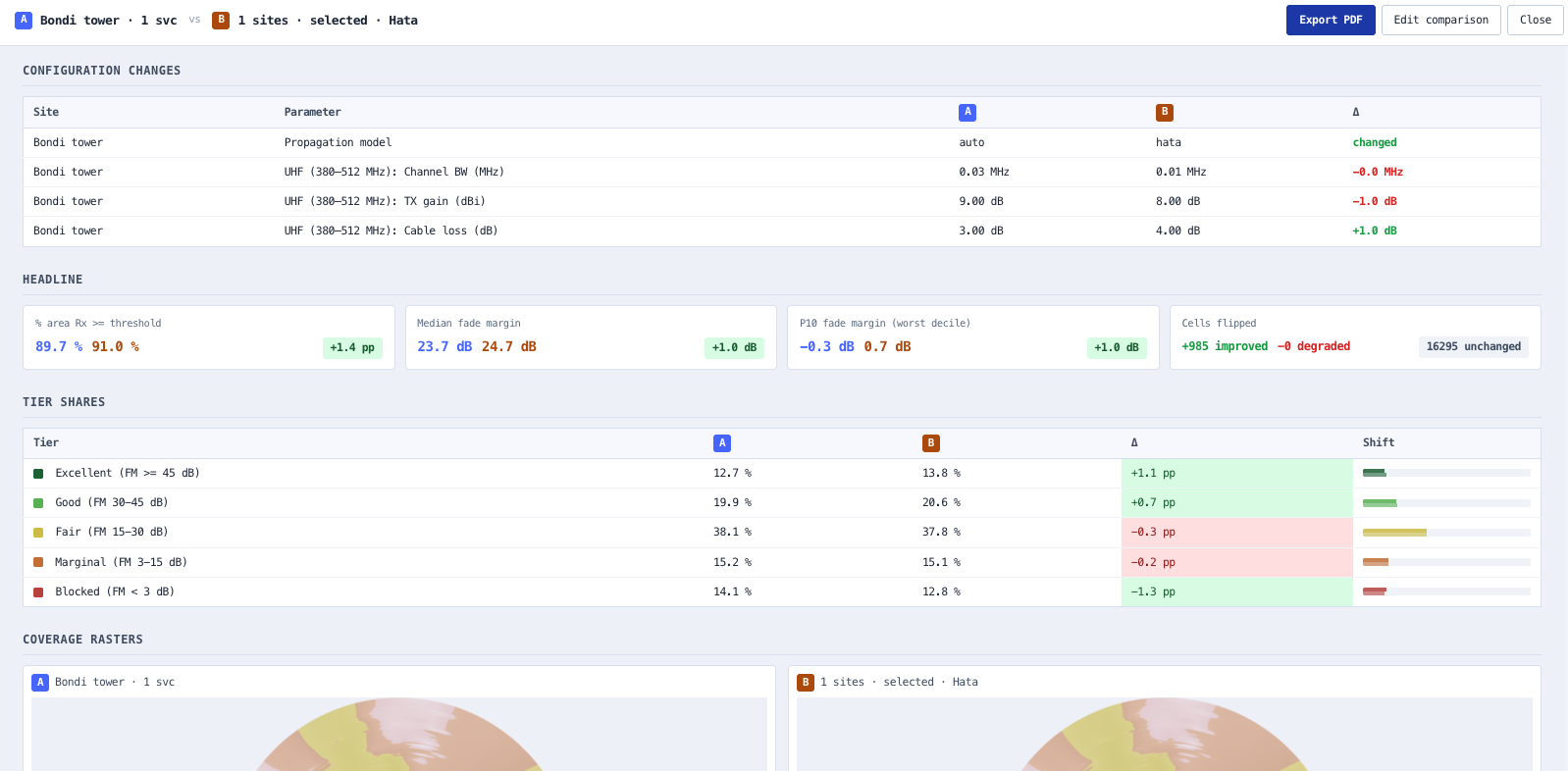The width and height of the screenshot is (1568, 771).
Task: Select the B column badge in Configuration Changes table
Action: [x=1165, y=112]
